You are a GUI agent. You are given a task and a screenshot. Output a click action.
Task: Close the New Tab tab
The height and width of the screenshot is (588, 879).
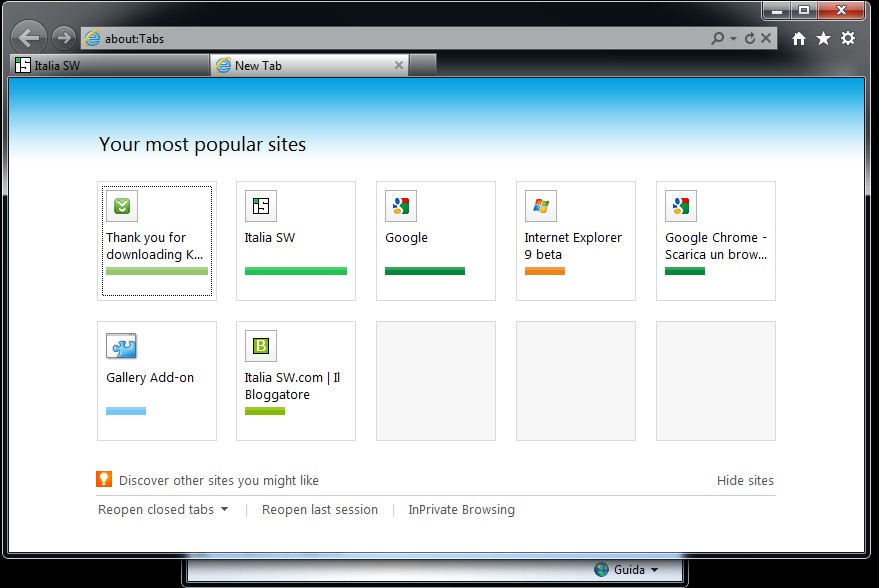pos(399,65)
